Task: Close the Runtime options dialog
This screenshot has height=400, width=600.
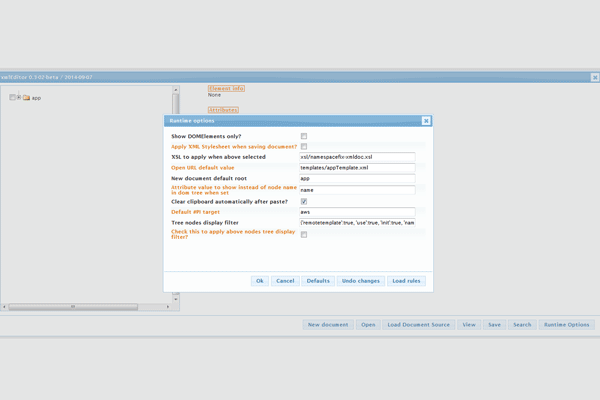Action: tap(426, 121)
